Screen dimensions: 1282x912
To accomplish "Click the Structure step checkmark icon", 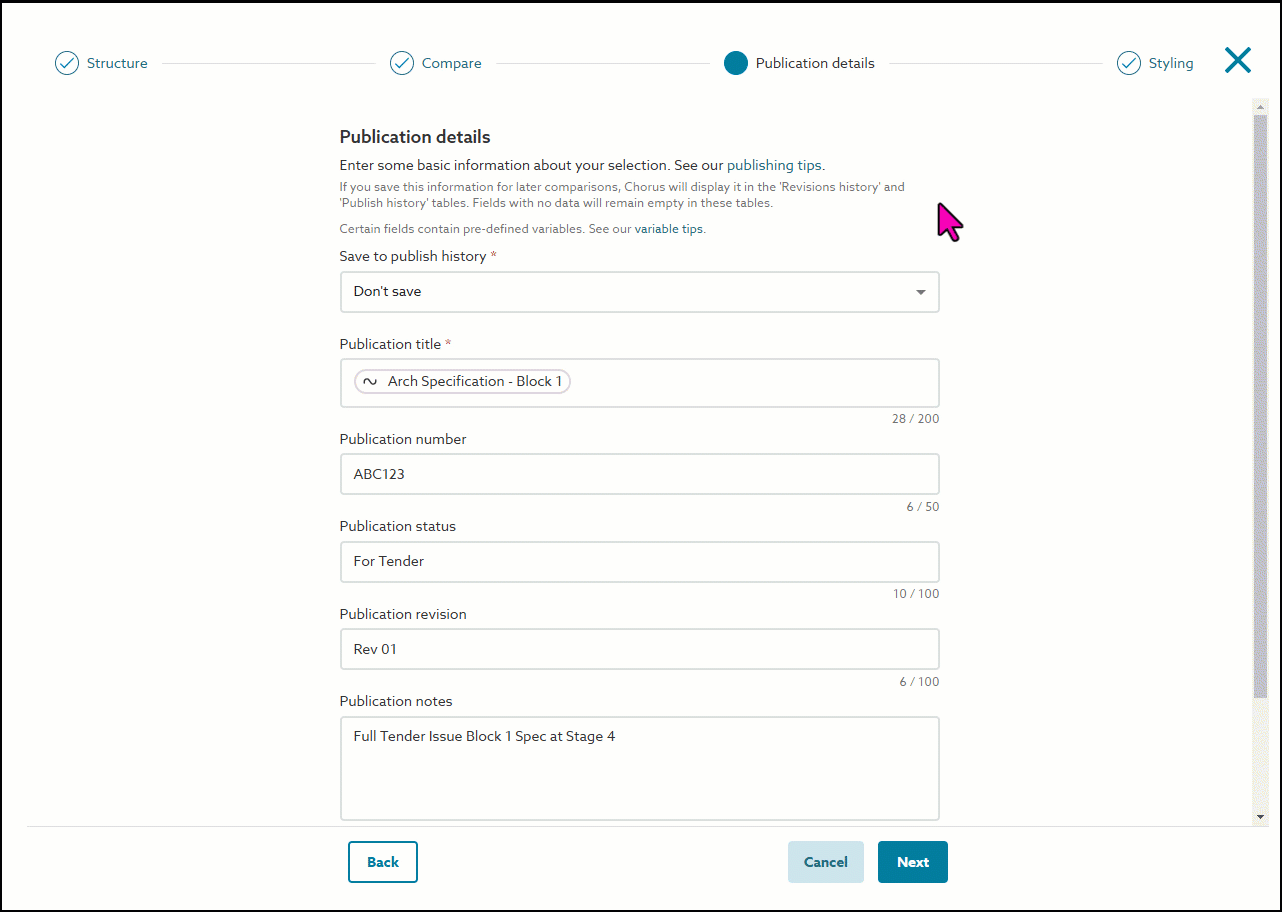I will pyautogui.click(x=67, y=63).
